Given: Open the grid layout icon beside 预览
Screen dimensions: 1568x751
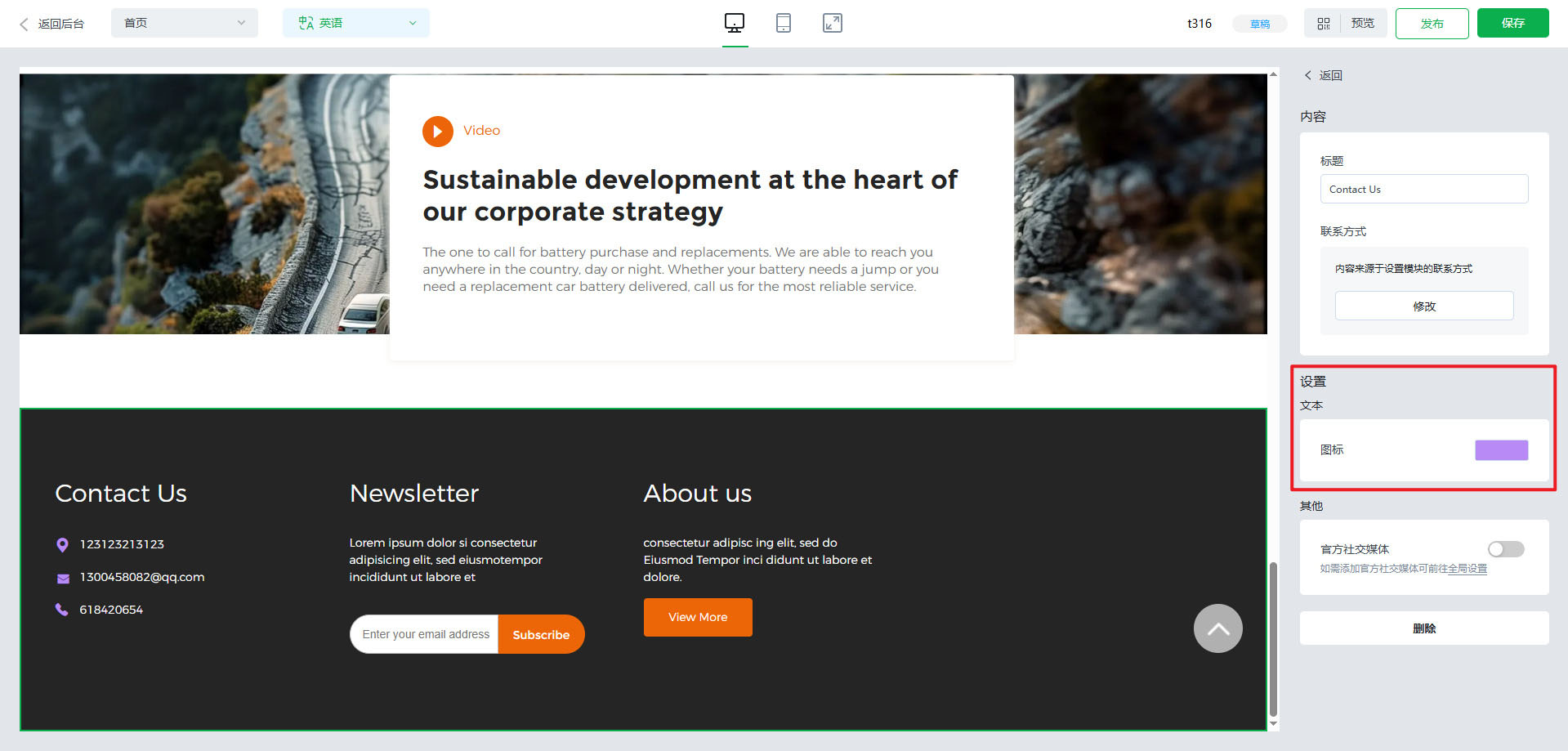Looking at the screenshot, I should [1324, 23].
